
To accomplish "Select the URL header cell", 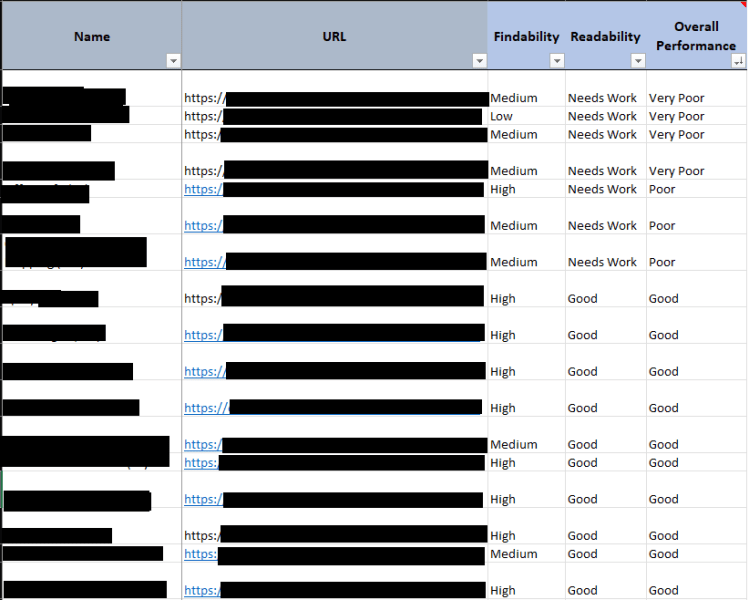I will 334,36.
